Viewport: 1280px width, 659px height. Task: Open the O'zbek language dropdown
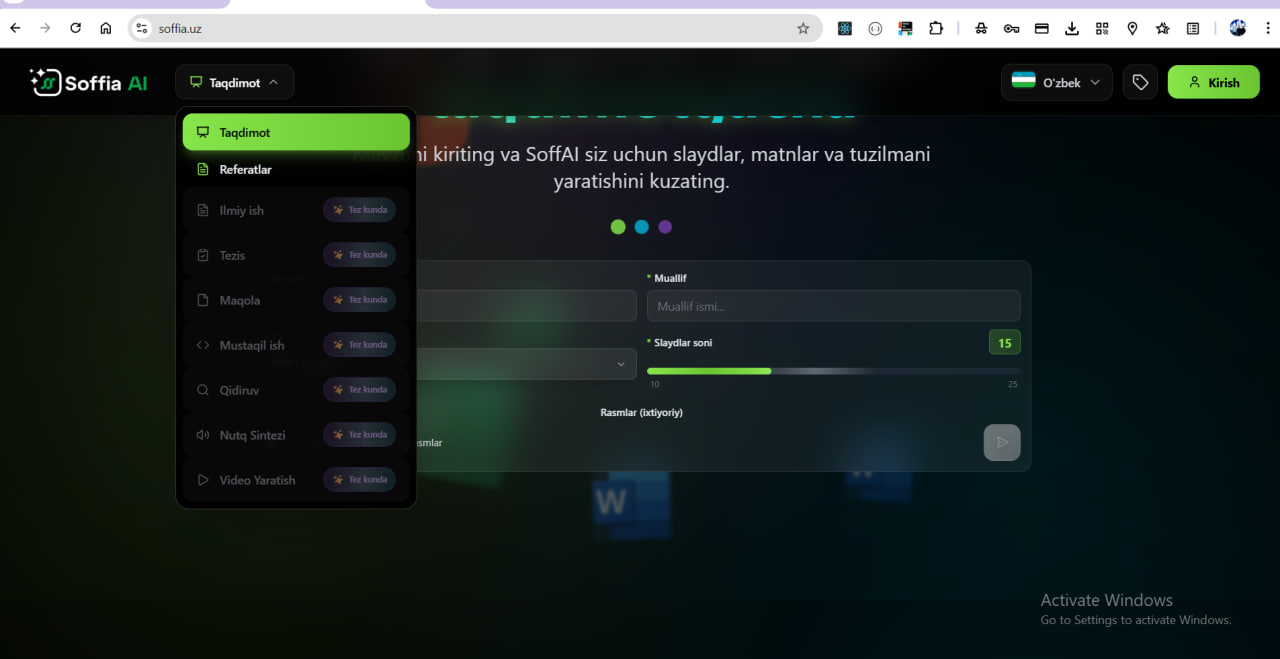tap(1056, 82)
